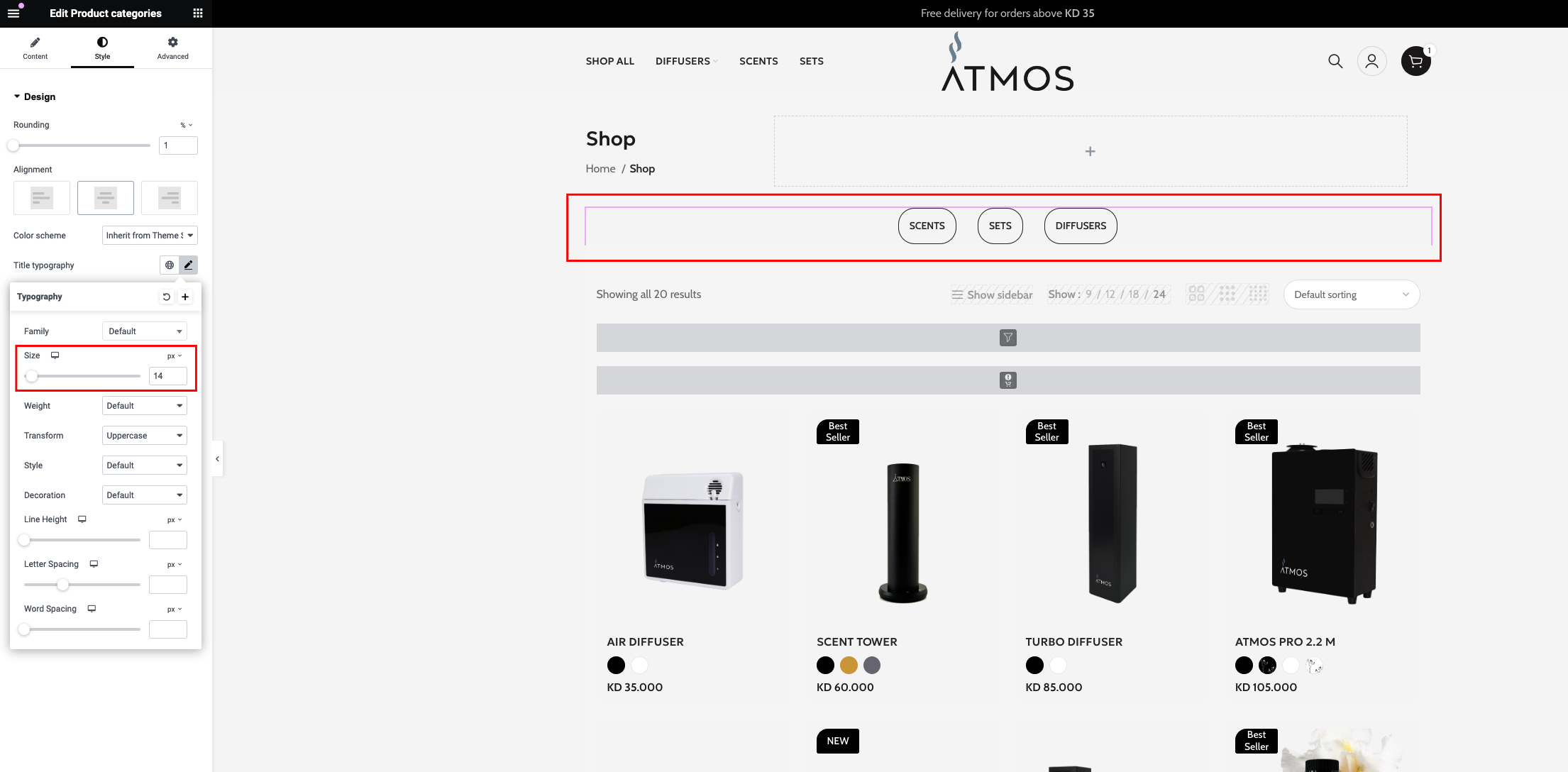Open the Default sorting dropdown
The width and height of the screenshot is (1568, 772).
pyautogui.click(x=1352, y=294)
